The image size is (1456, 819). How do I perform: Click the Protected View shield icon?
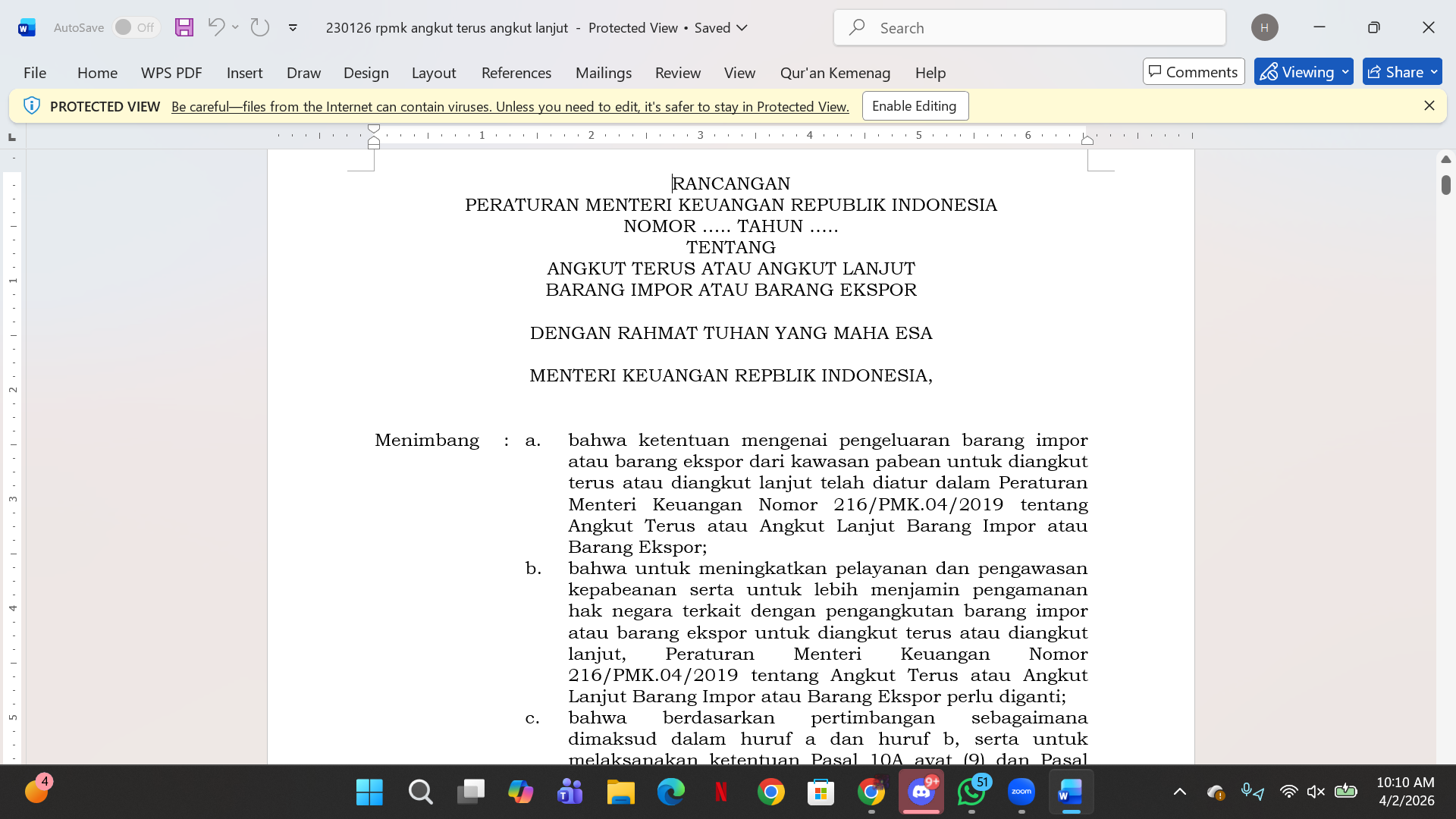pos(31,106)
